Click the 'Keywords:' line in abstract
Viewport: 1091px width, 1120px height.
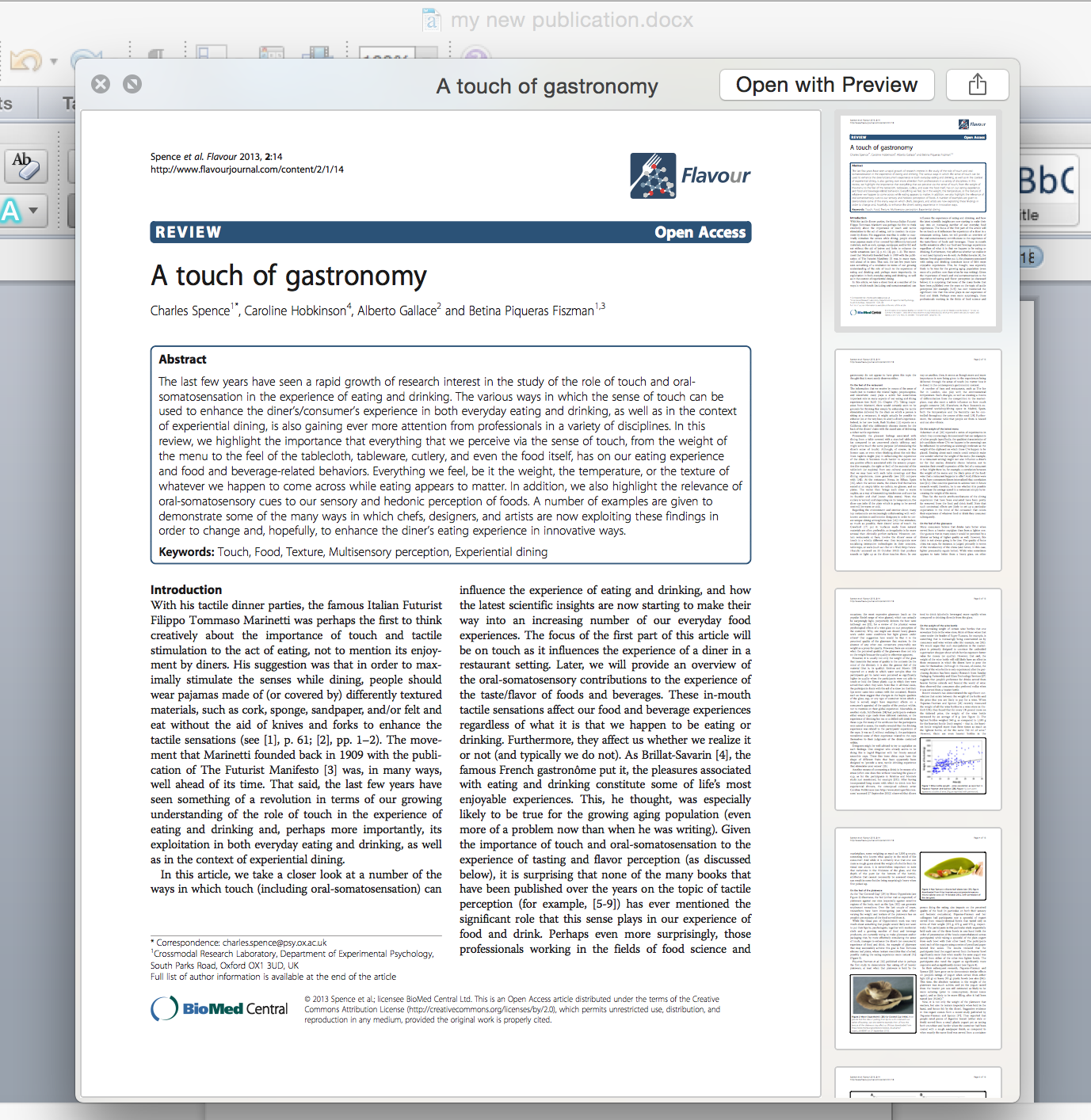point(353,552)
